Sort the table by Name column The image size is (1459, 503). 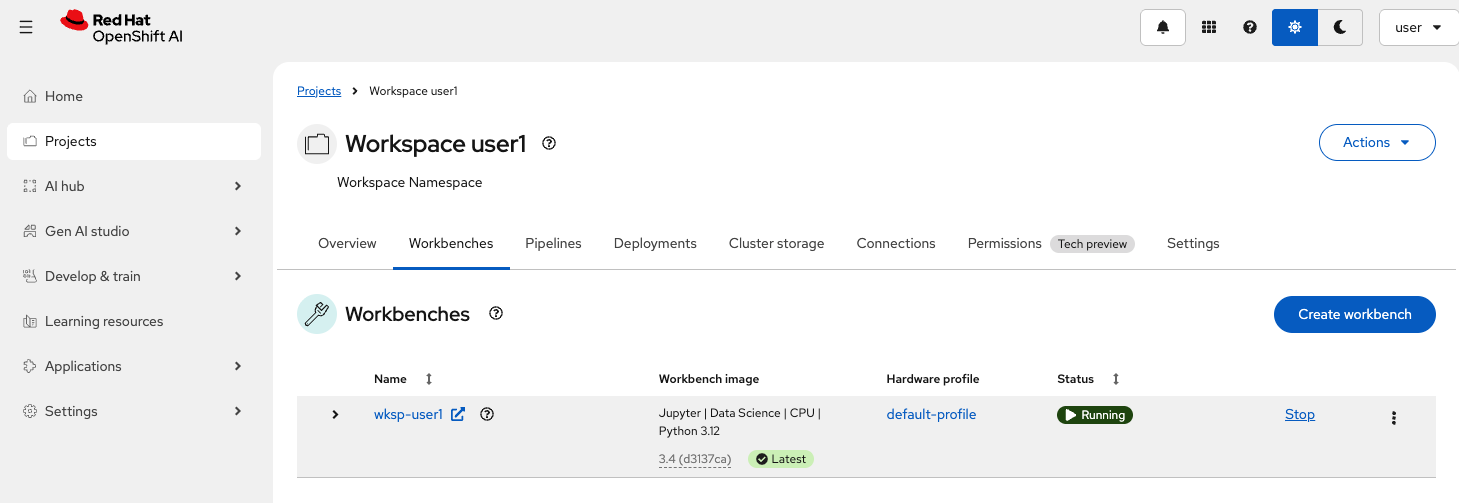point(429,379)
